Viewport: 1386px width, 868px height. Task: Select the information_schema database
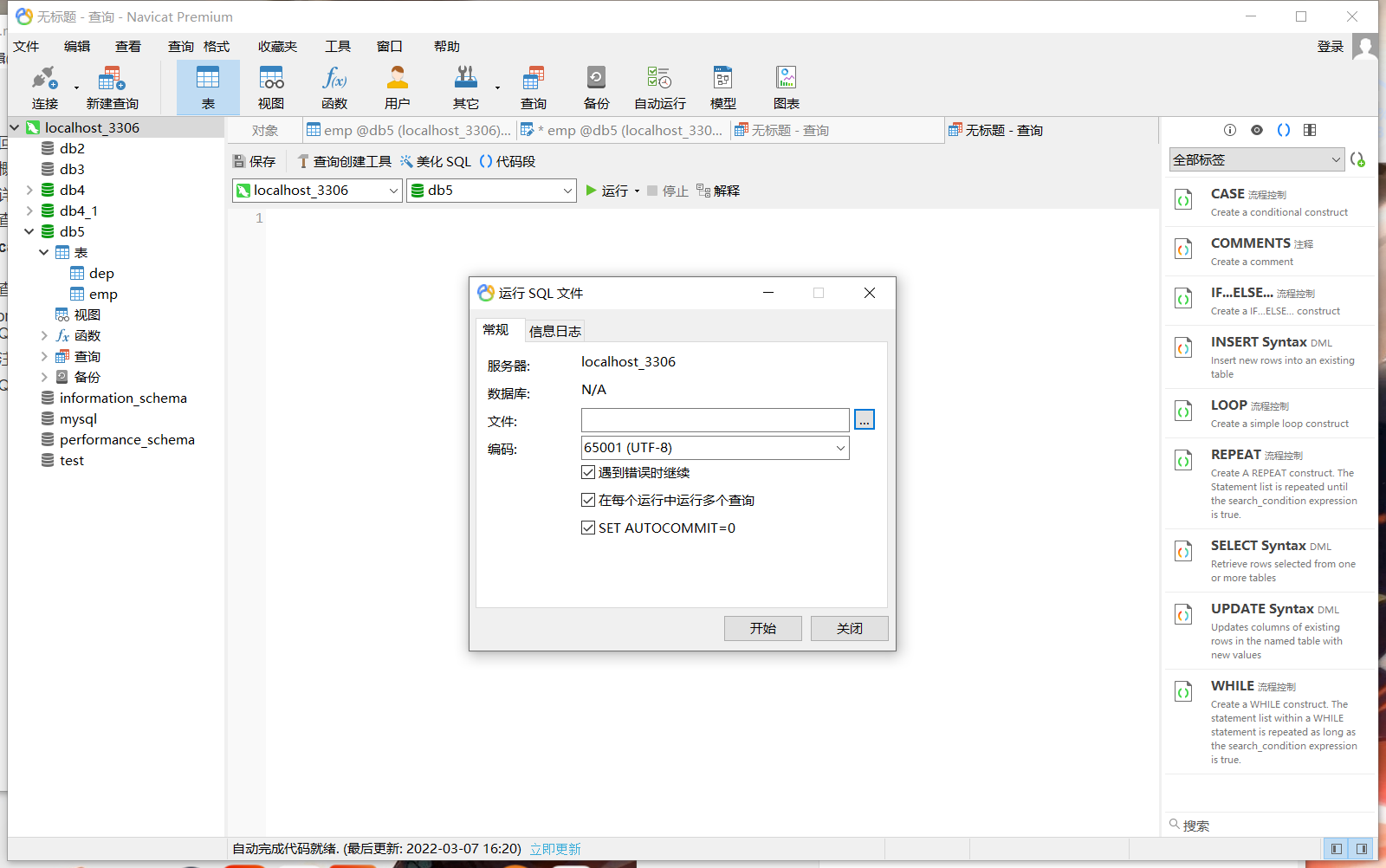click(123, 398)
